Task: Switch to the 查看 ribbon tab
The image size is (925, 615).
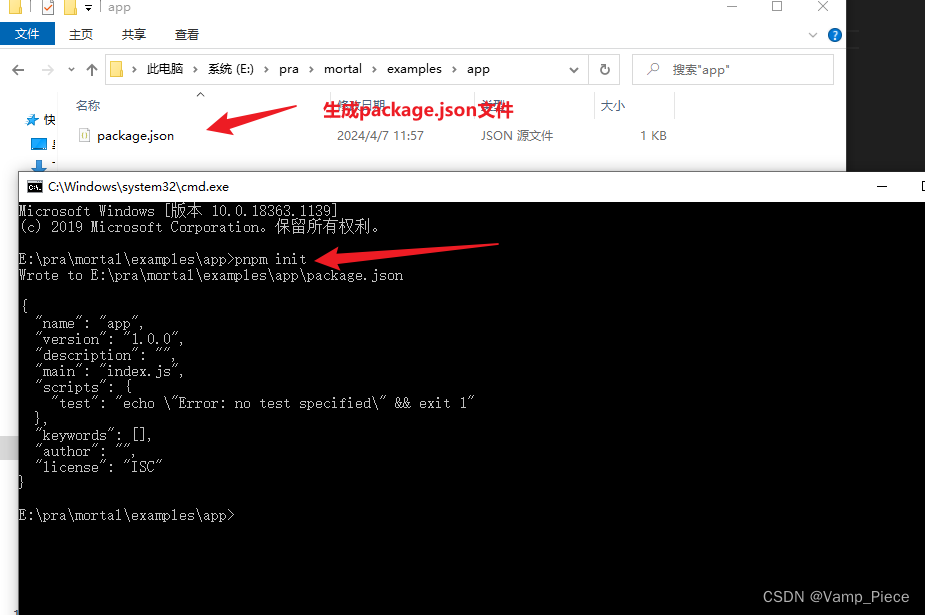Action: (187, 34)
